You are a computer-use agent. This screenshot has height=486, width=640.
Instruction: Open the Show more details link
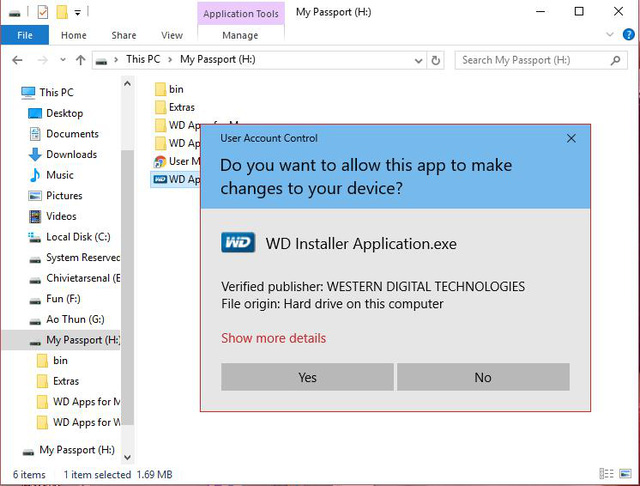(273, 338)
